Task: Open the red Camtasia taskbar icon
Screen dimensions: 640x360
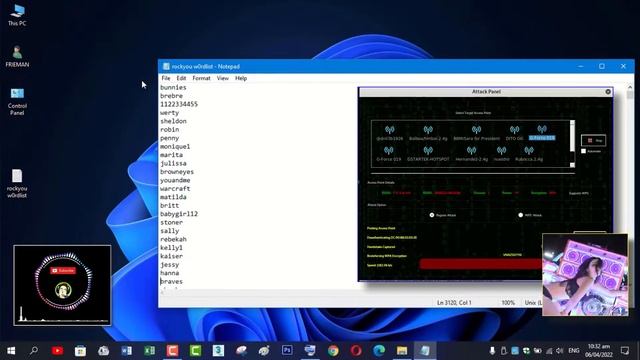Action: [x=172, y=351]
